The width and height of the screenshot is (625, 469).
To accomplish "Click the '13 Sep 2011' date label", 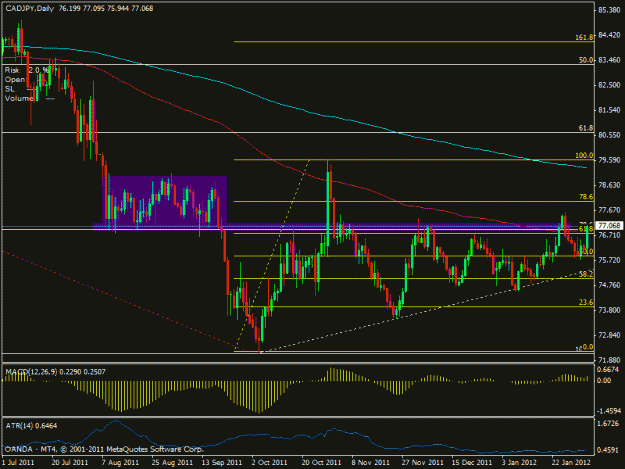I will [222, 463].
